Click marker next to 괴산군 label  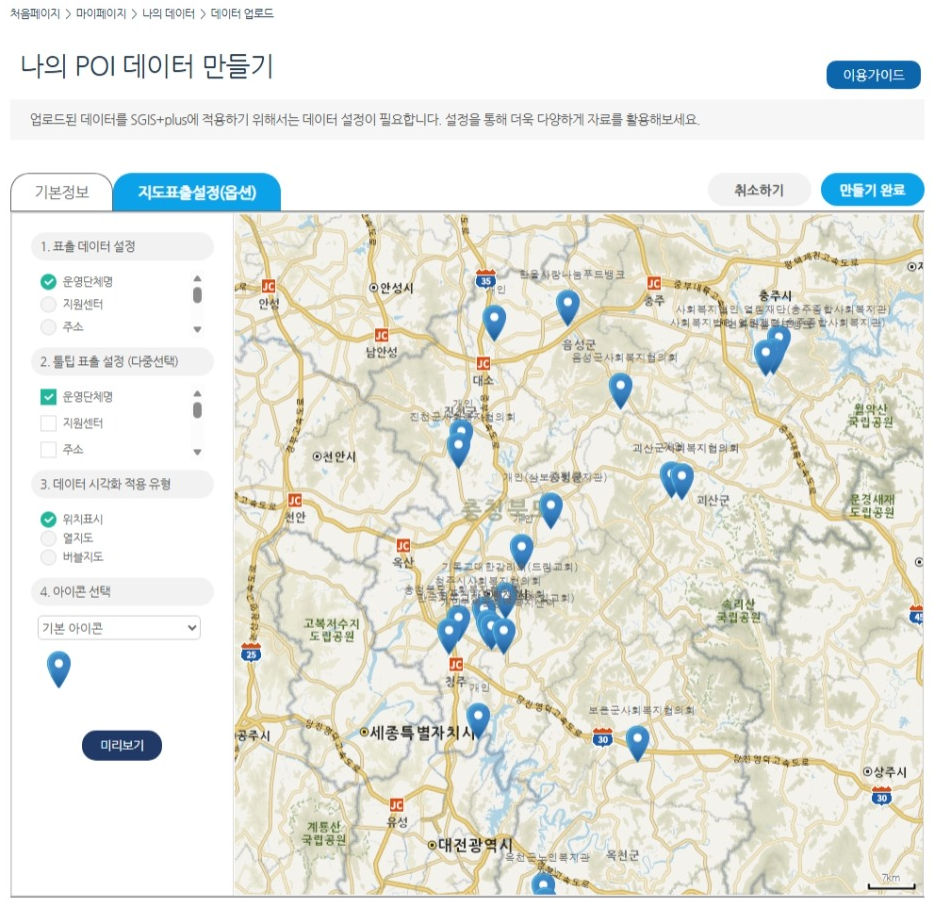point(682,481)
